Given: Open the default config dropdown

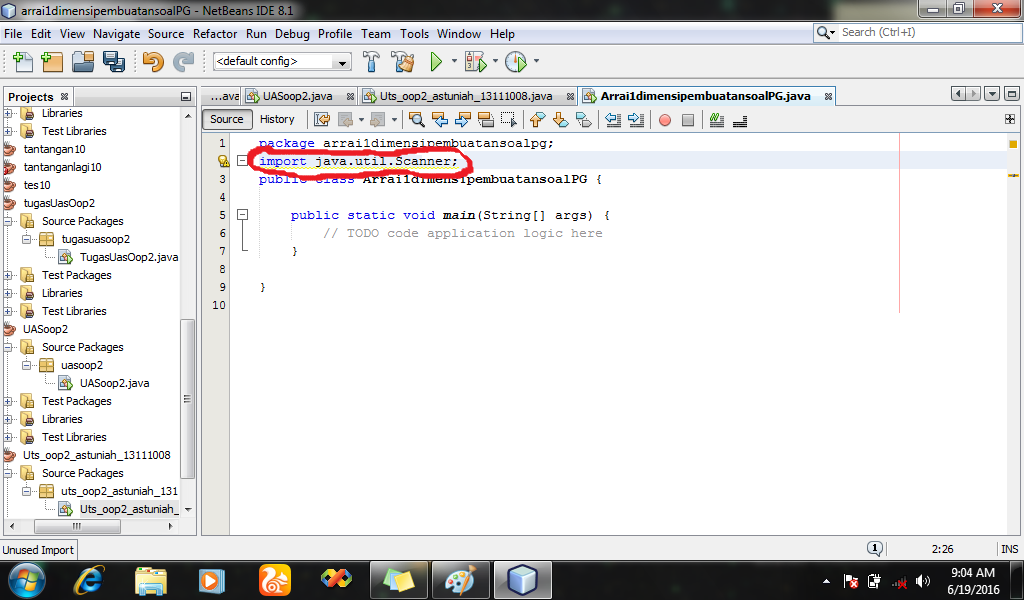Looking at the screenshot, I should coord(343,61).
